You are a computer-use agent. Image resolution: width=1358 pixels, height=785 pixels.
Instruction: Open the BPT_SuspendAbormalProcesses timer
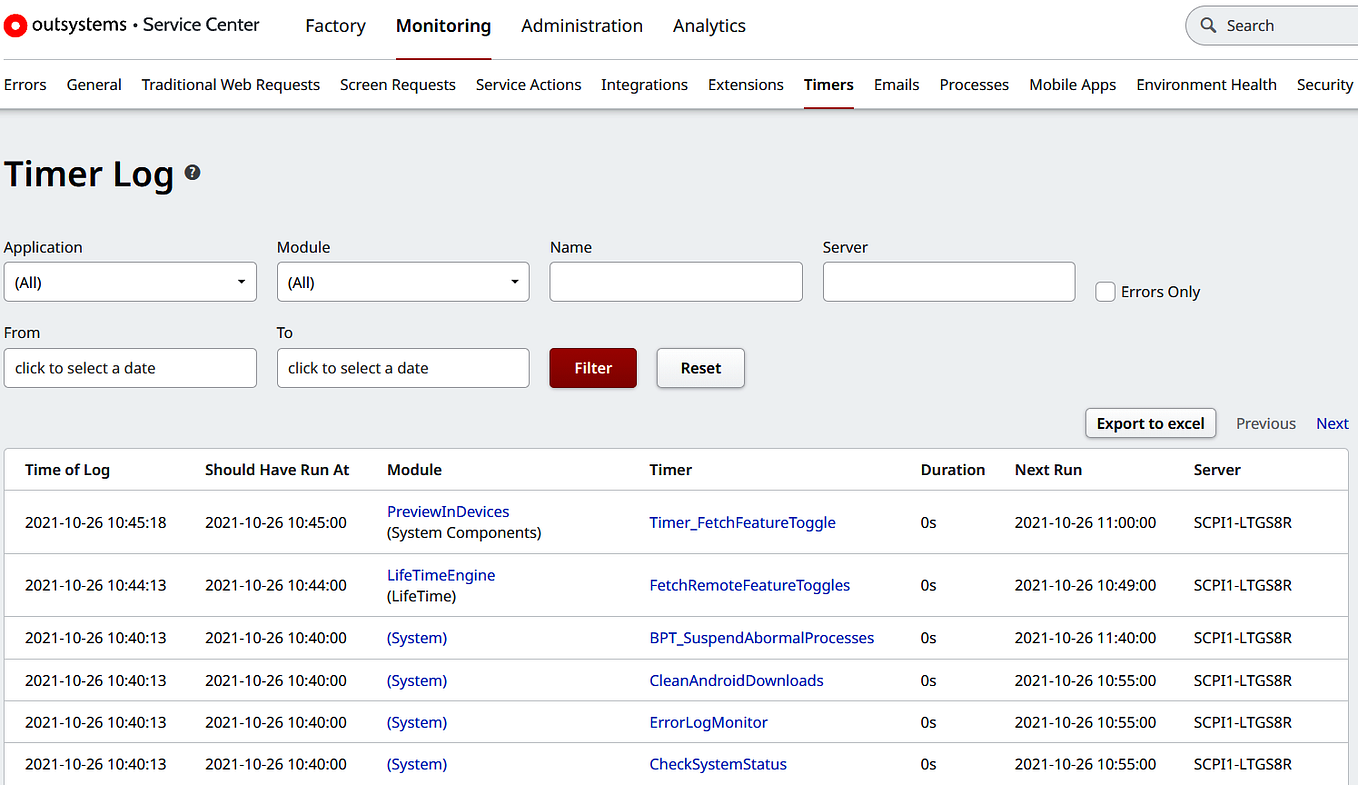point(761,637)
